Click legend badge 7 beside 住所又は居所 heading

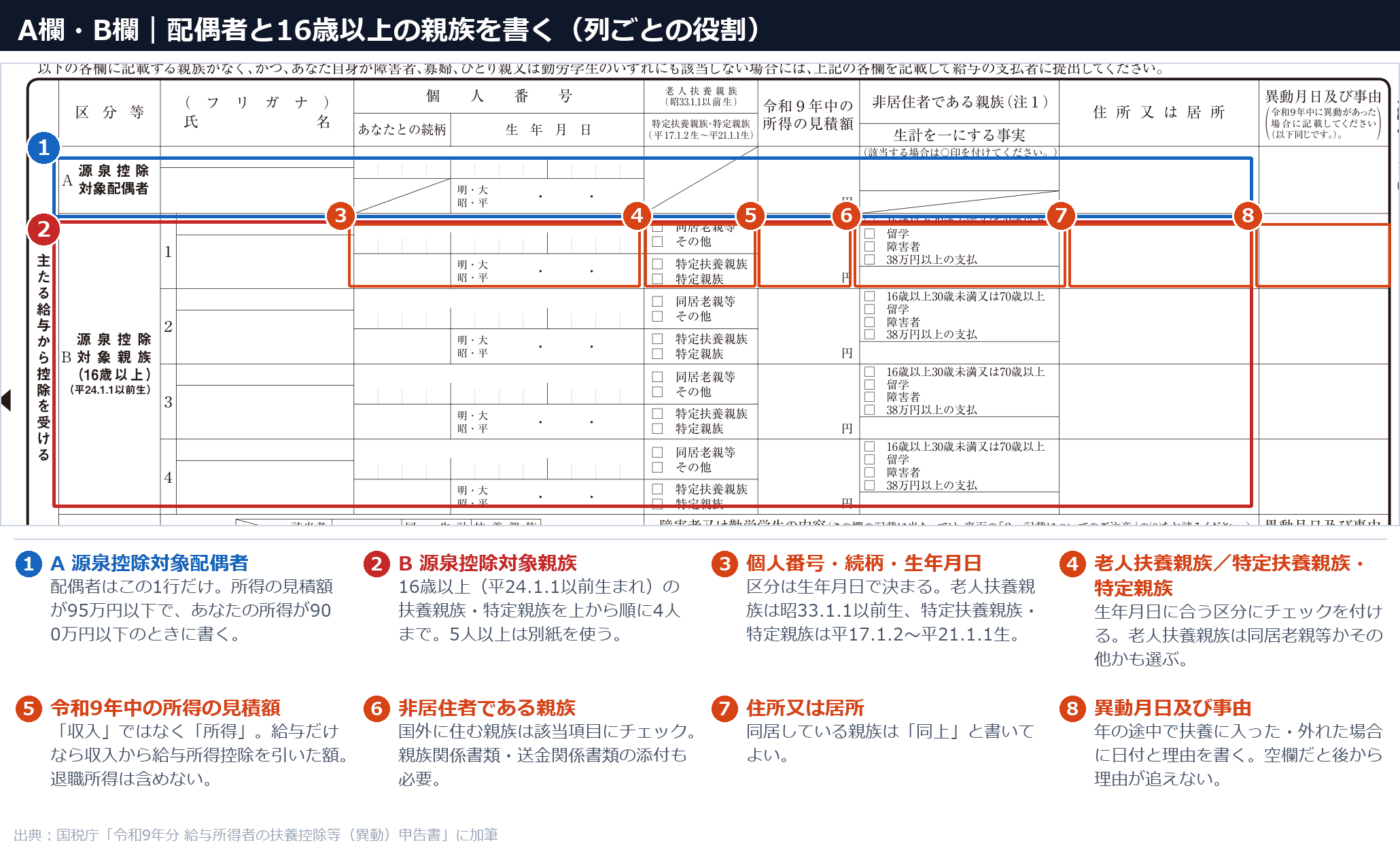[x=724, y=709]
